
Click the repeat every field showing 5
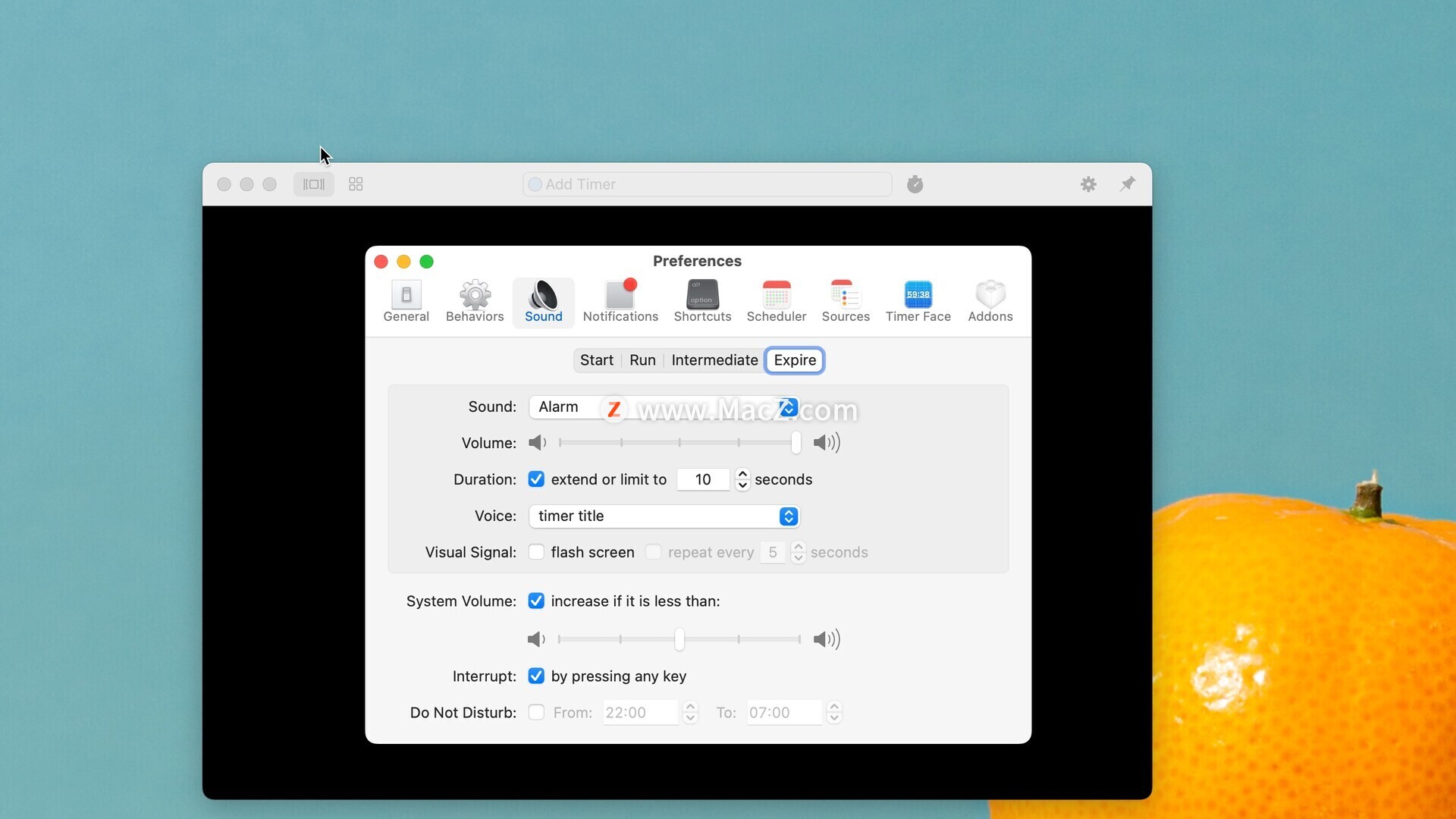point(773,552)
